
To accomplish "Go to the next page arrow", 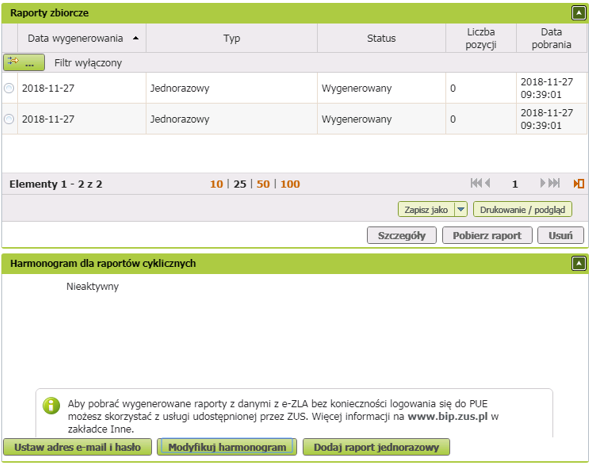I will coord(543,183).
